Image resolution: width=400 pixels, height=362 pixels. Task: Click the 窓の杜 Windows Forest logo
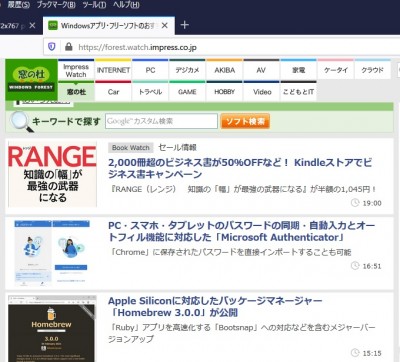tap(31, 80)
